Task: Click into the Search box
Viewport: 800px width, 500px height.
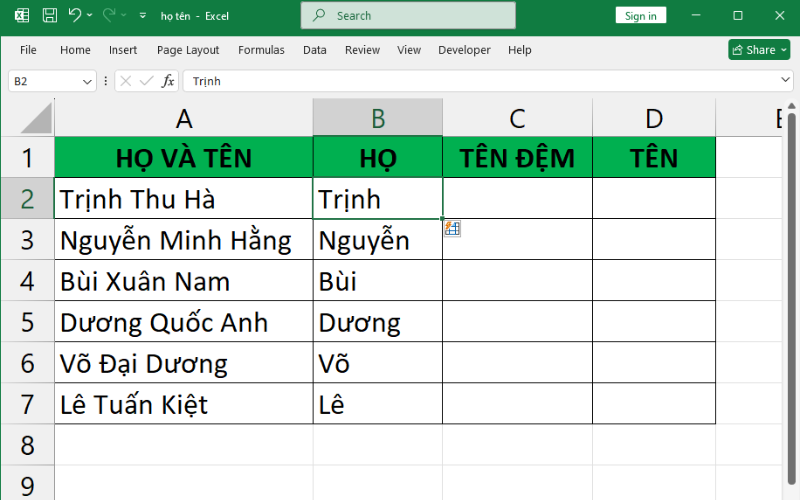Action: click(408, 15)
